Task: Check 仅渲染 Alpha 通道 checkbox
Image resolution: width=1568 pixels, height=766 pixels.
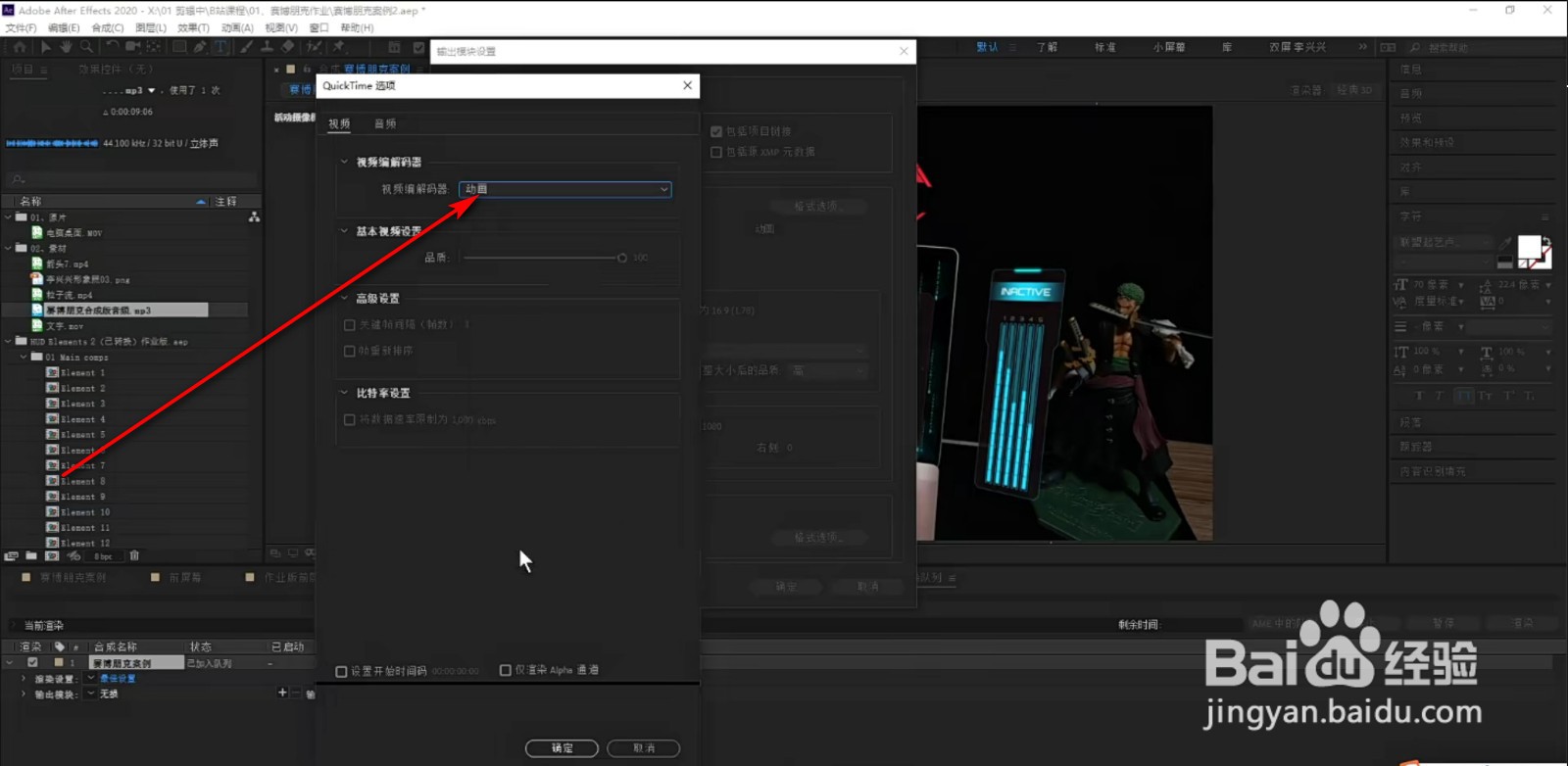Action: tap(506, 671)
